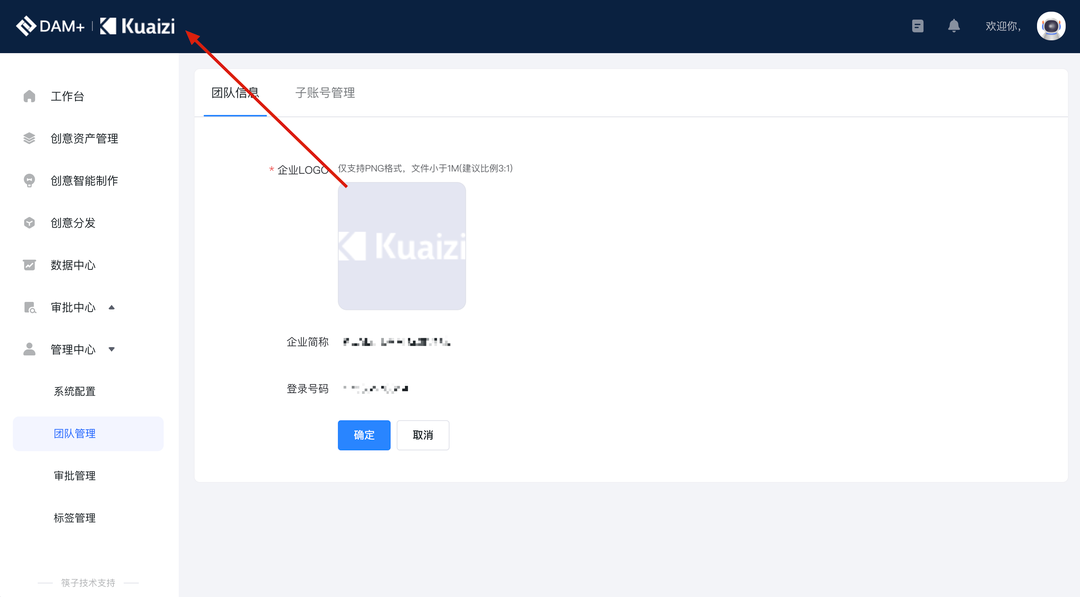Screen dimensions: 1080x597
Task: Click the DAM+ logo in header
Action: [x=50, y=26]
